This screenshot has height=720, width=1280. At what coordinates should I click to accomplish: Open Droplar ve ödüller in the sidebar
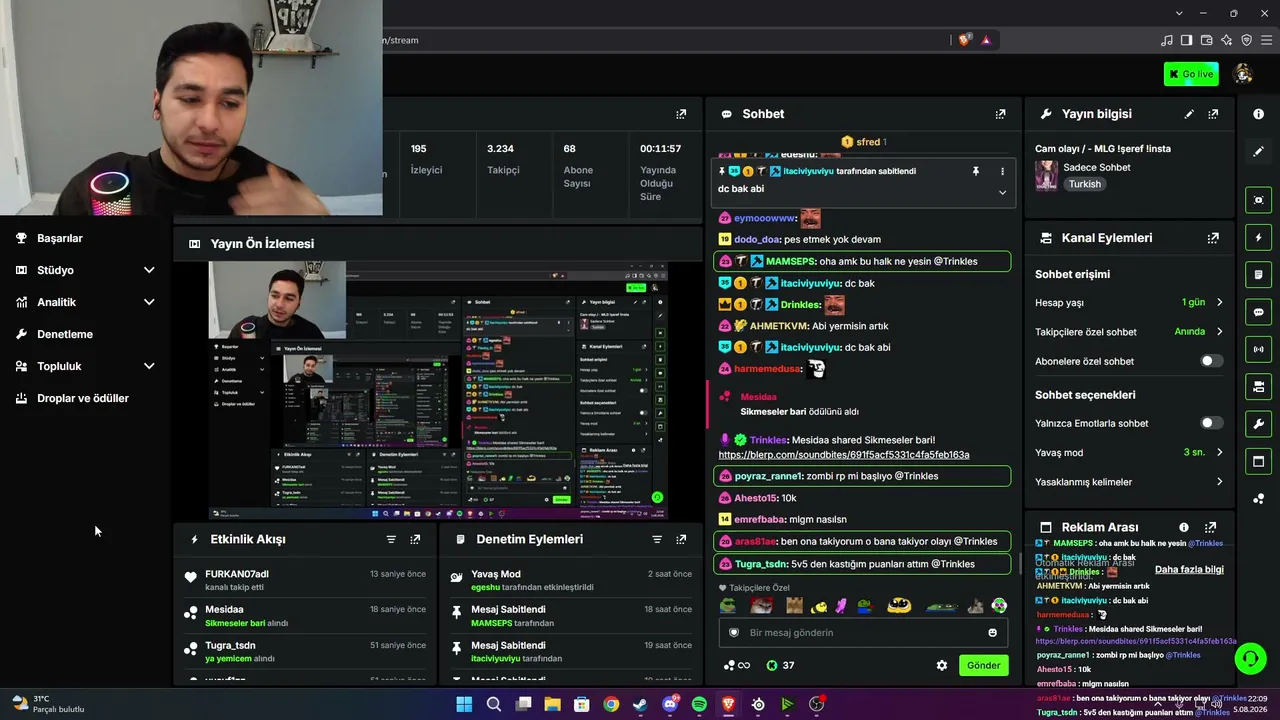coord(85,398)
